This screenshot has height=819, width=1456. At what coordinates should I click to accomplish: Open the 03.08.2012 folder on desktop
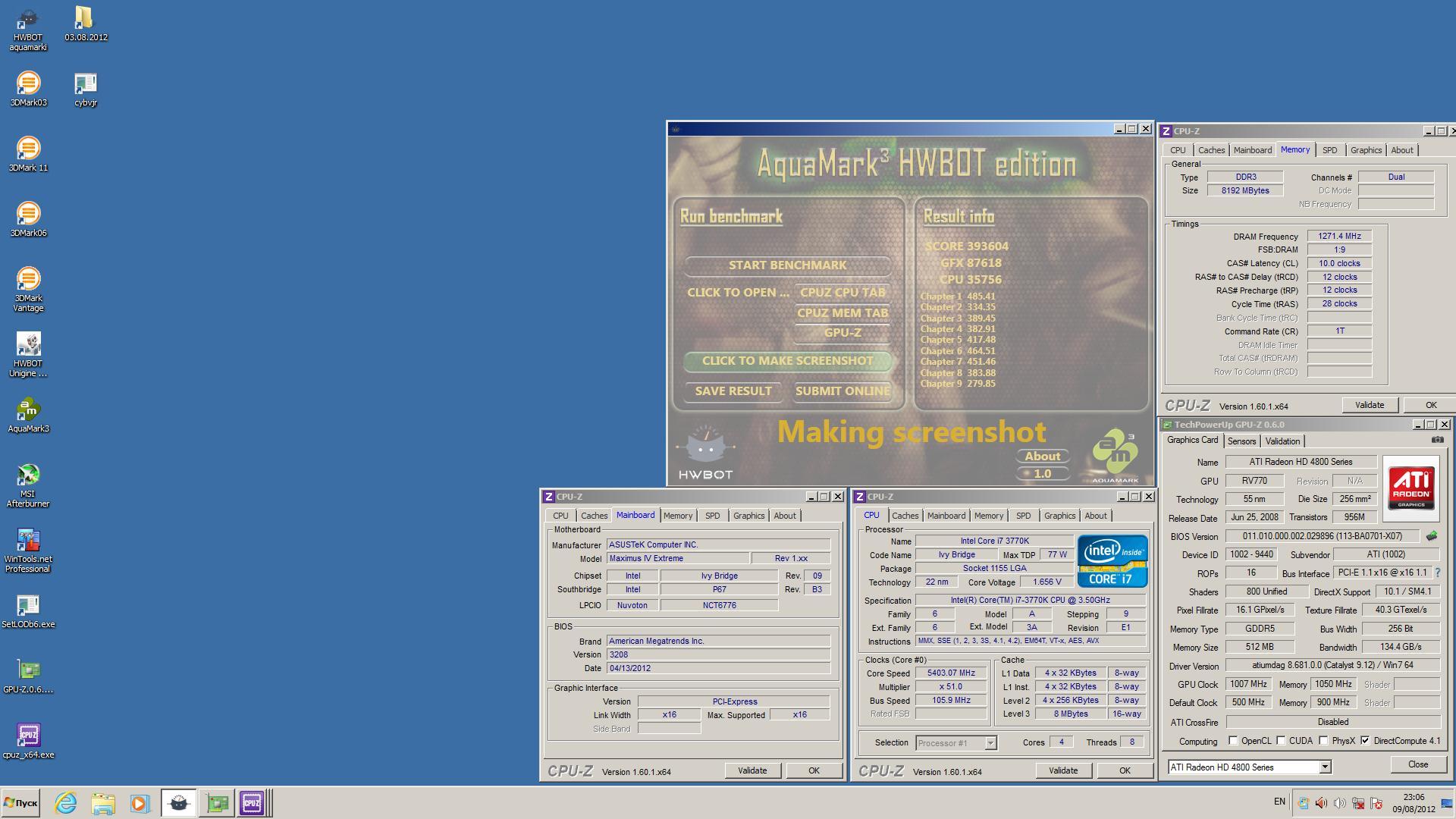tap(86, 24)
